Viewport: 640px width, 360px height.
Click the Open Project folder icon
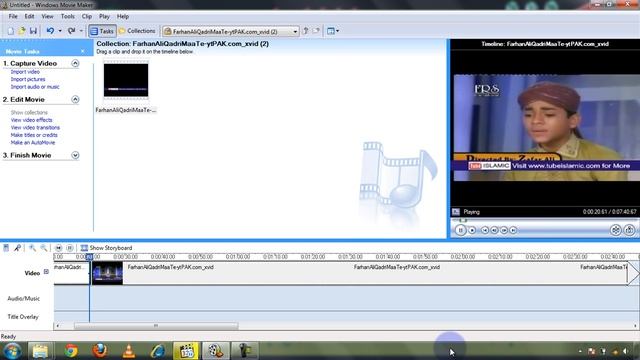point(22,31)
